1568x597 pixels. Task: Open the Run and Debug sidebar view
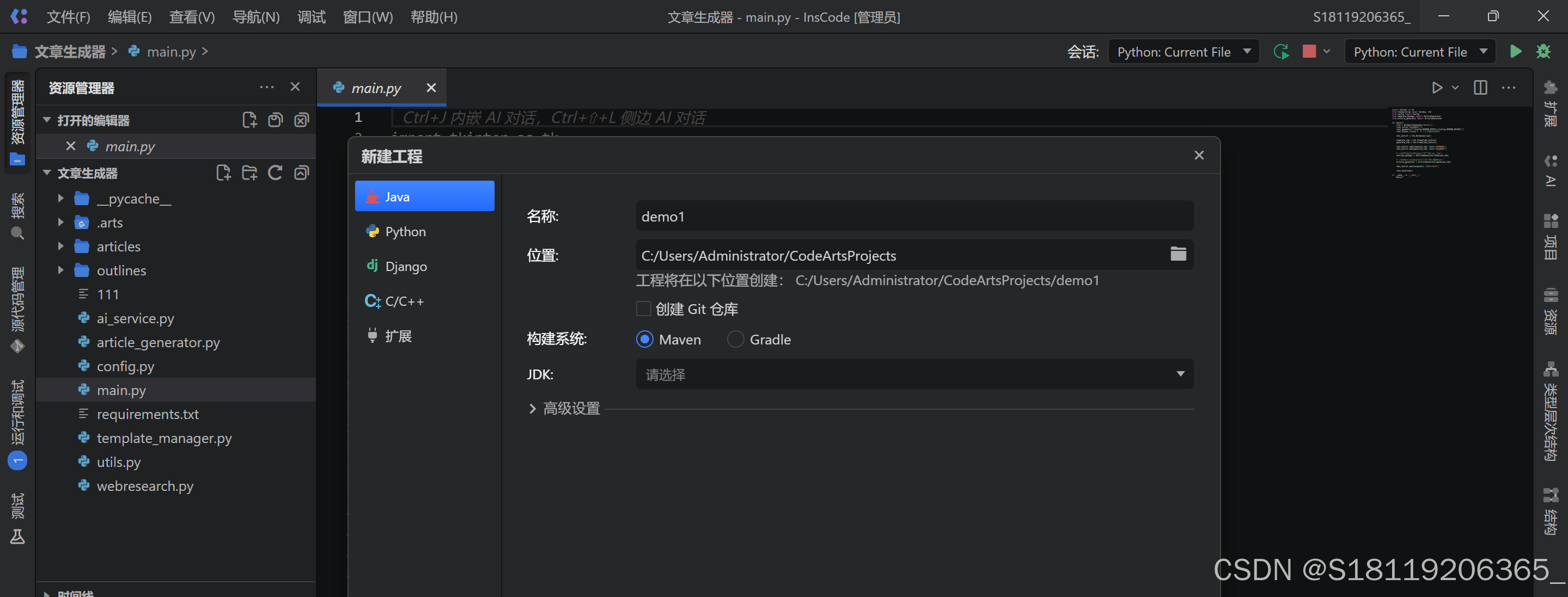pos(17,460)
